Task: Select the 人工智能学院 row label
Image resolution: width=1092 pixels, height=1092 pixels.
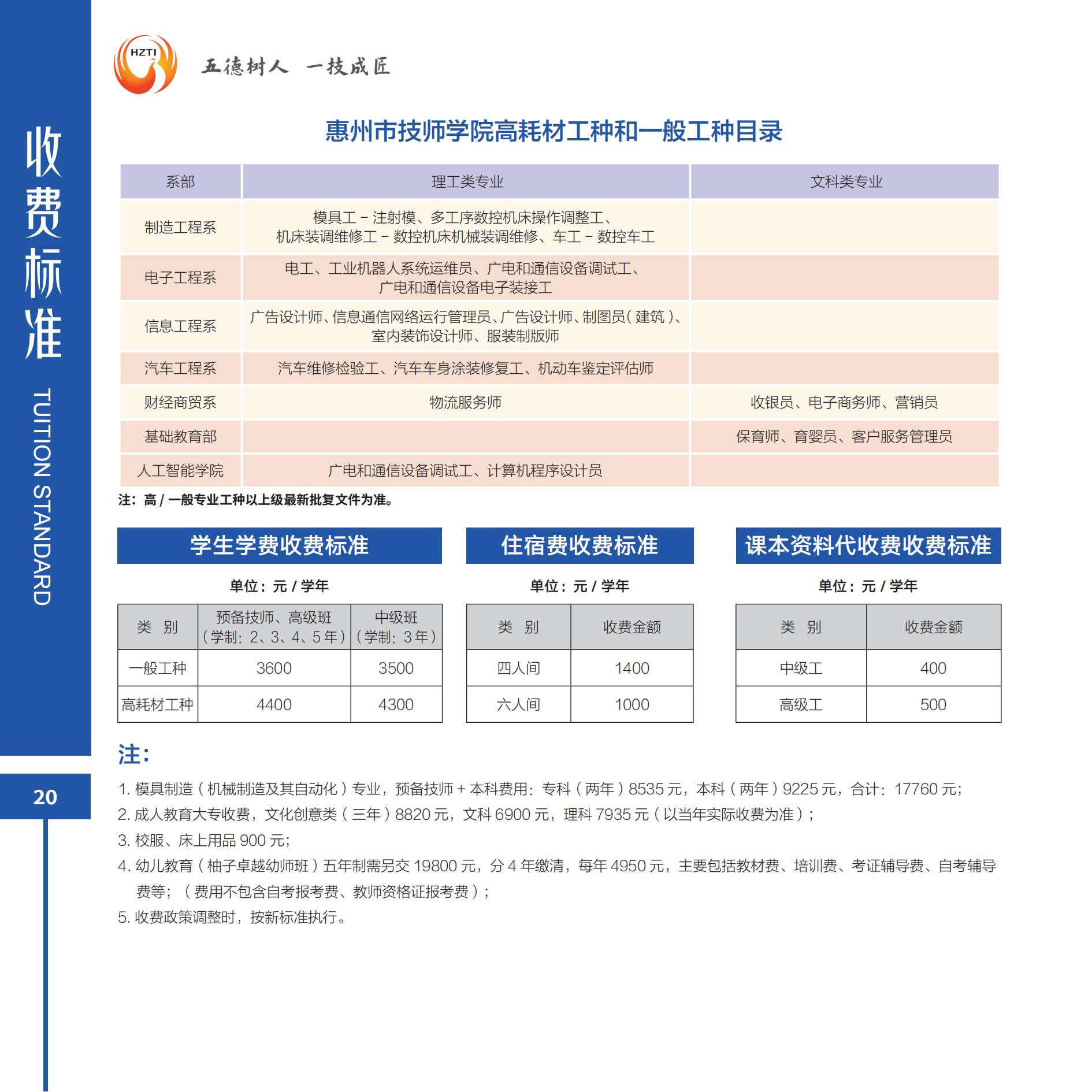Action: 180,471
